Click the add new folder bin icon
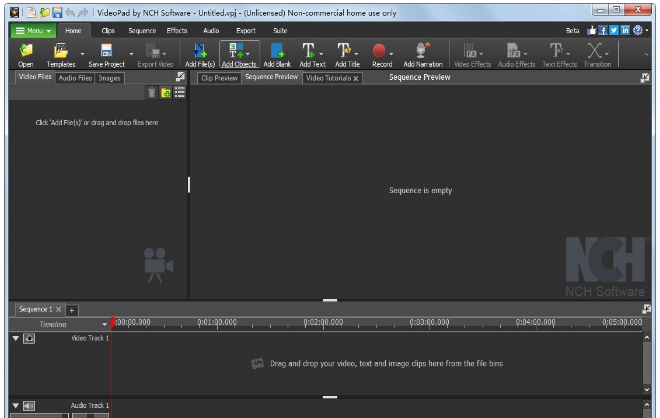This screenshot has width=660, height=418. coord(166,92)
